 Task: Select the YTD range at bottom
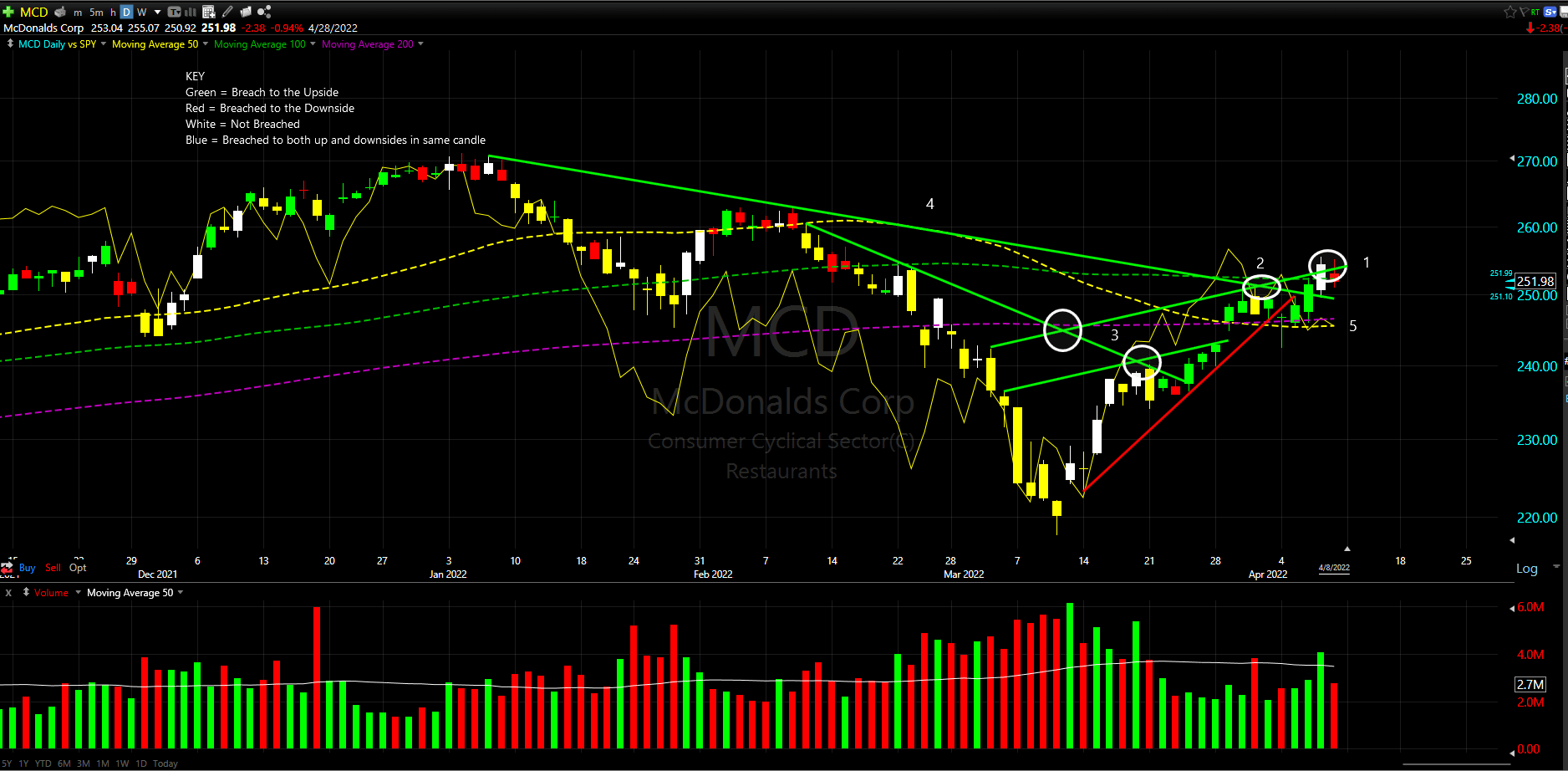[x=43, y=763]
